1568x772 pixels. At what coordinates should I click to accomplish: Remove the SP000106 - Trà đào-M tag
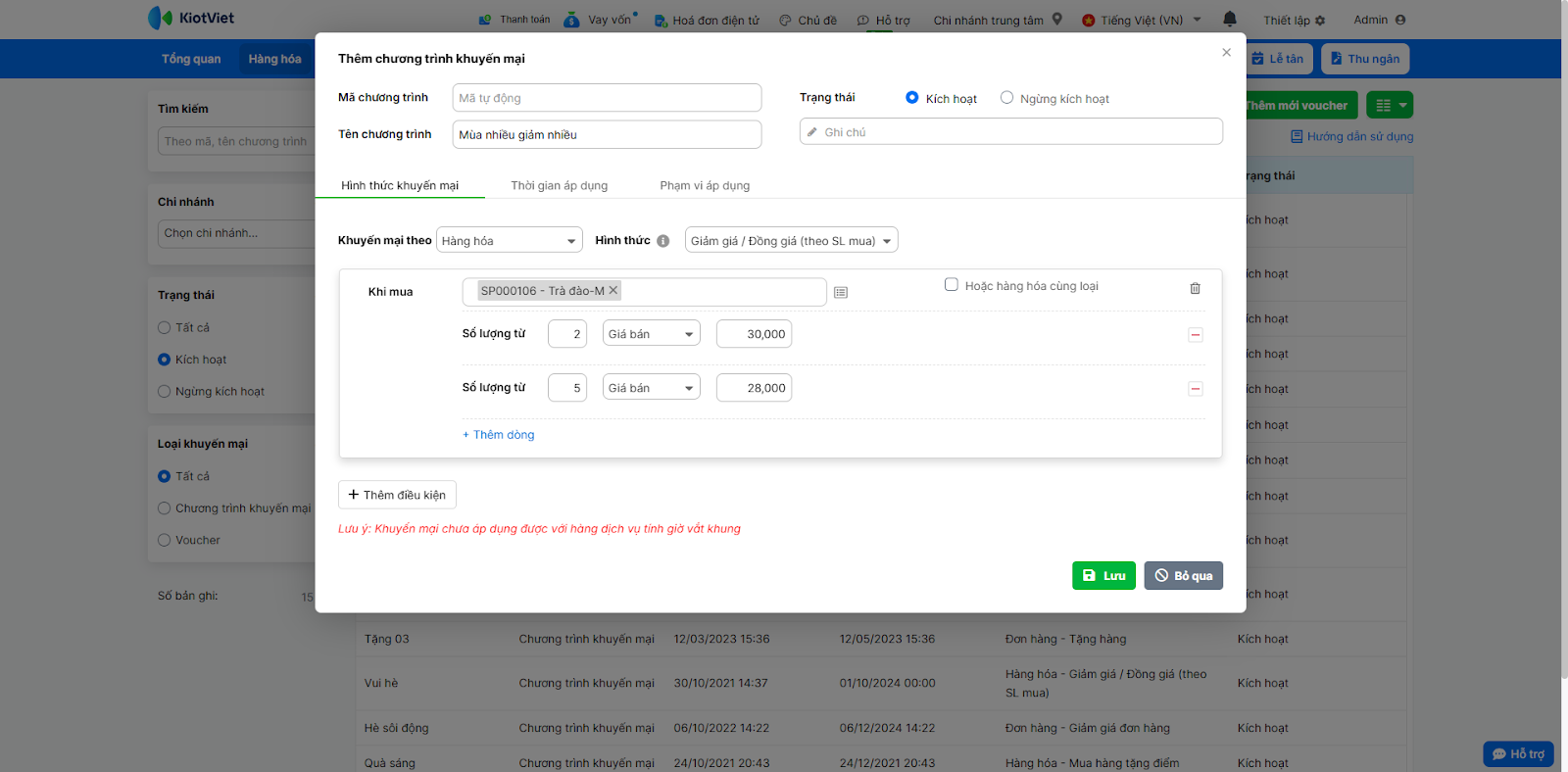[x=613, y=290]
